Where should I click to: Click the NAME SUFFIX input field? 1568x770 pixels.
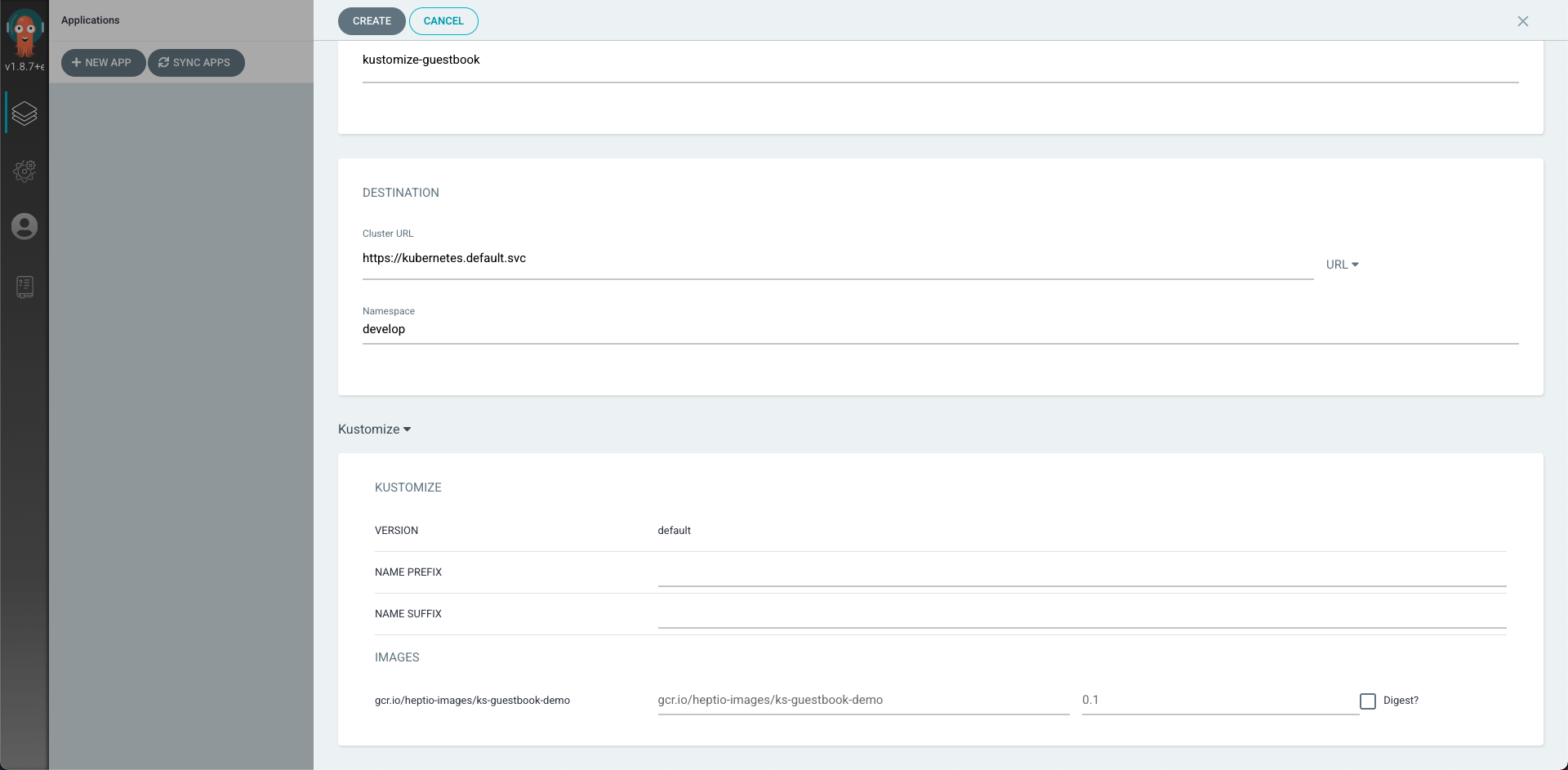(x=1081, y=616)
